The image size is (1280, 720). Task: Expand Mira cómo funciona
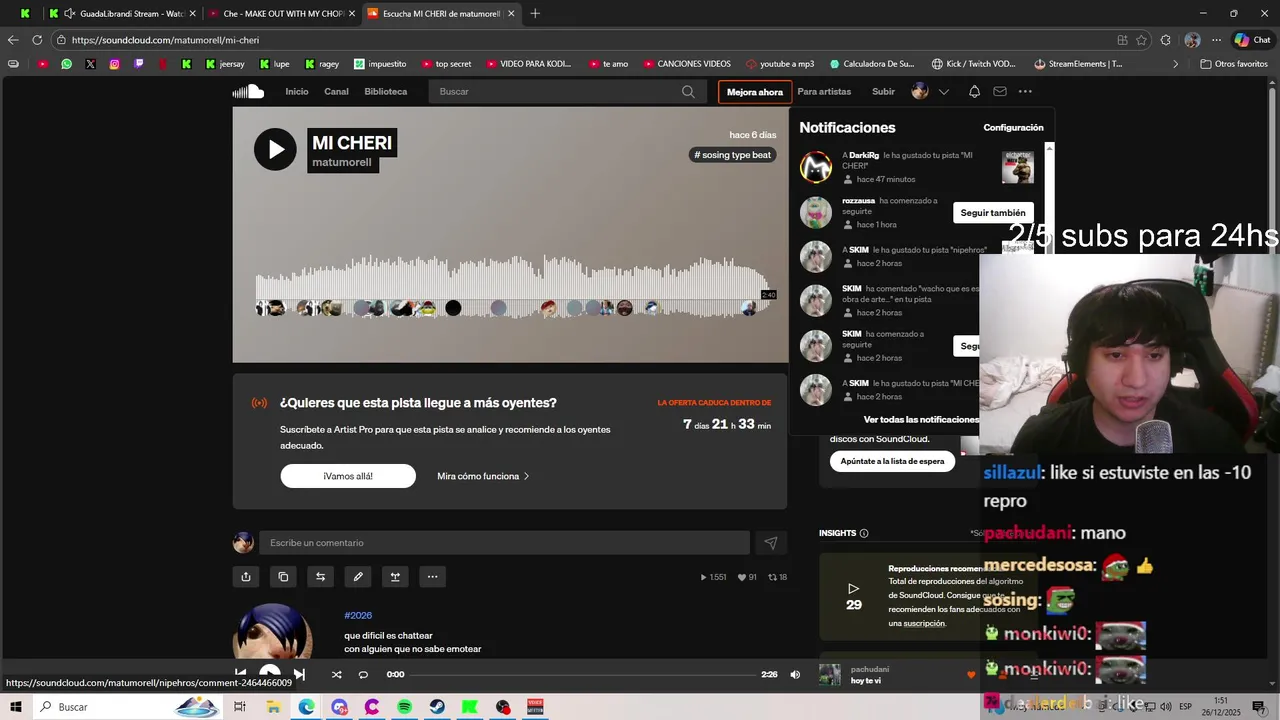pyautogui.click(x=483, y=476)
